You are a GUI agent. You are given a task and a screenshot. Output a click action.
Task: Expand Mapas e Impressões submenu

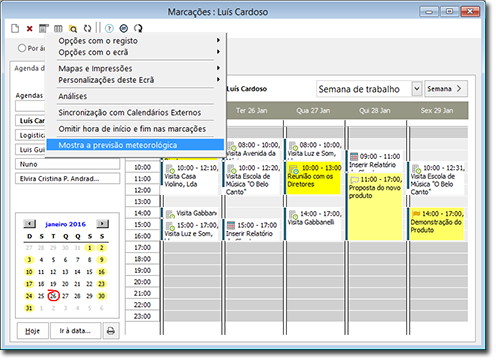pyautogui.click(x=218, y=68)
